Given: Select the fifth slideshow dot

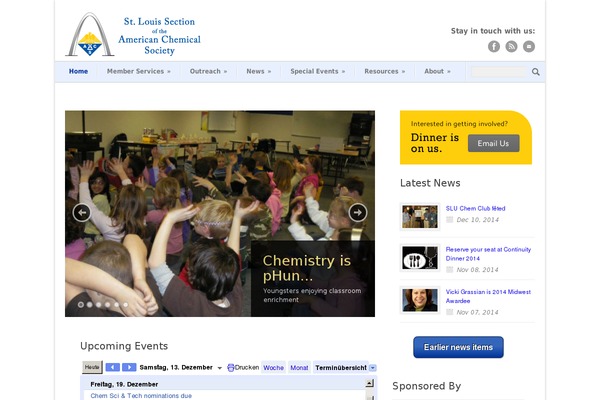Looking at the screenshot, I should click(117, 305).
